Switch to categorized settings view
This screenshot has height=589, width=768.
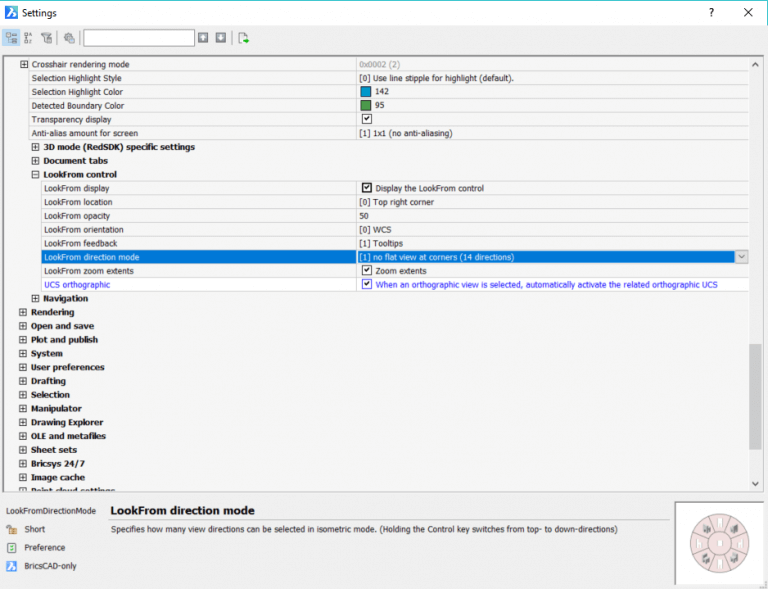point(11,38)
